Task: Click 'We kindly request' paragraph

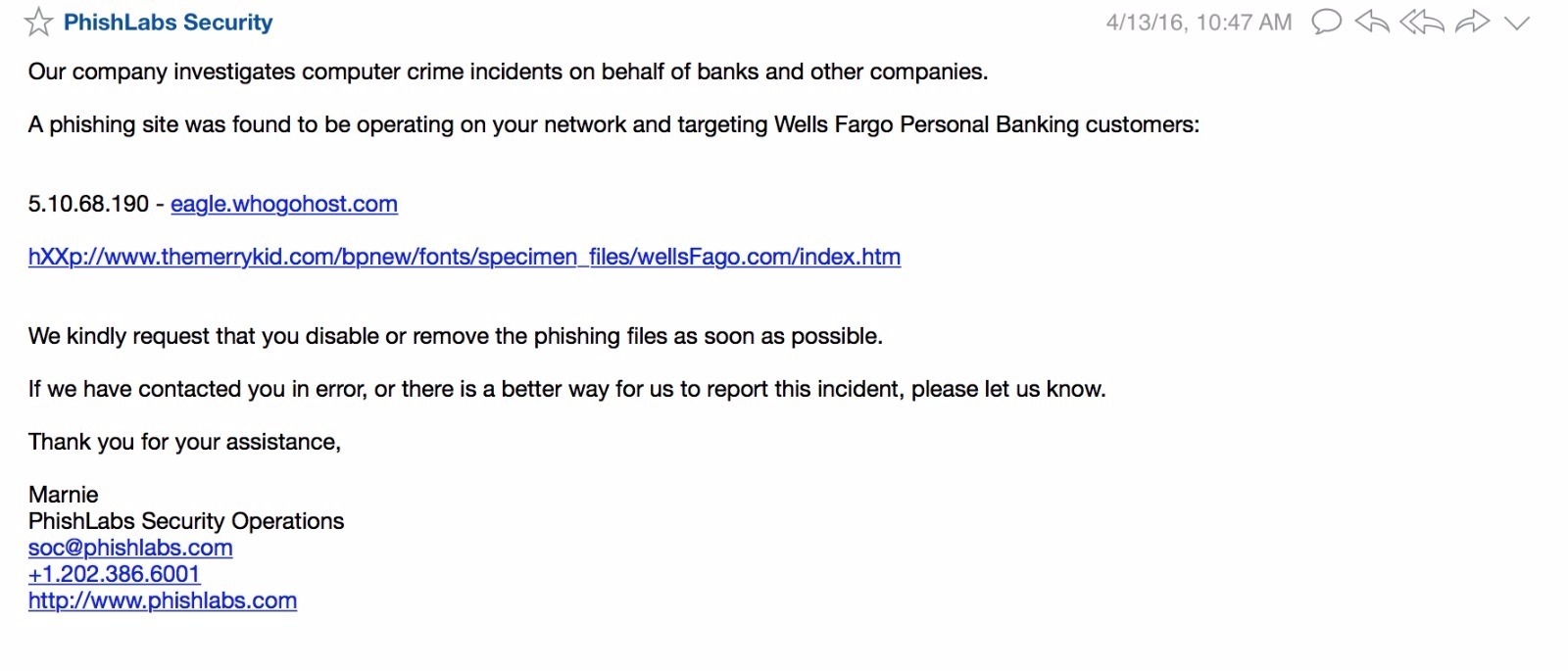Action: tap(456, 336)
